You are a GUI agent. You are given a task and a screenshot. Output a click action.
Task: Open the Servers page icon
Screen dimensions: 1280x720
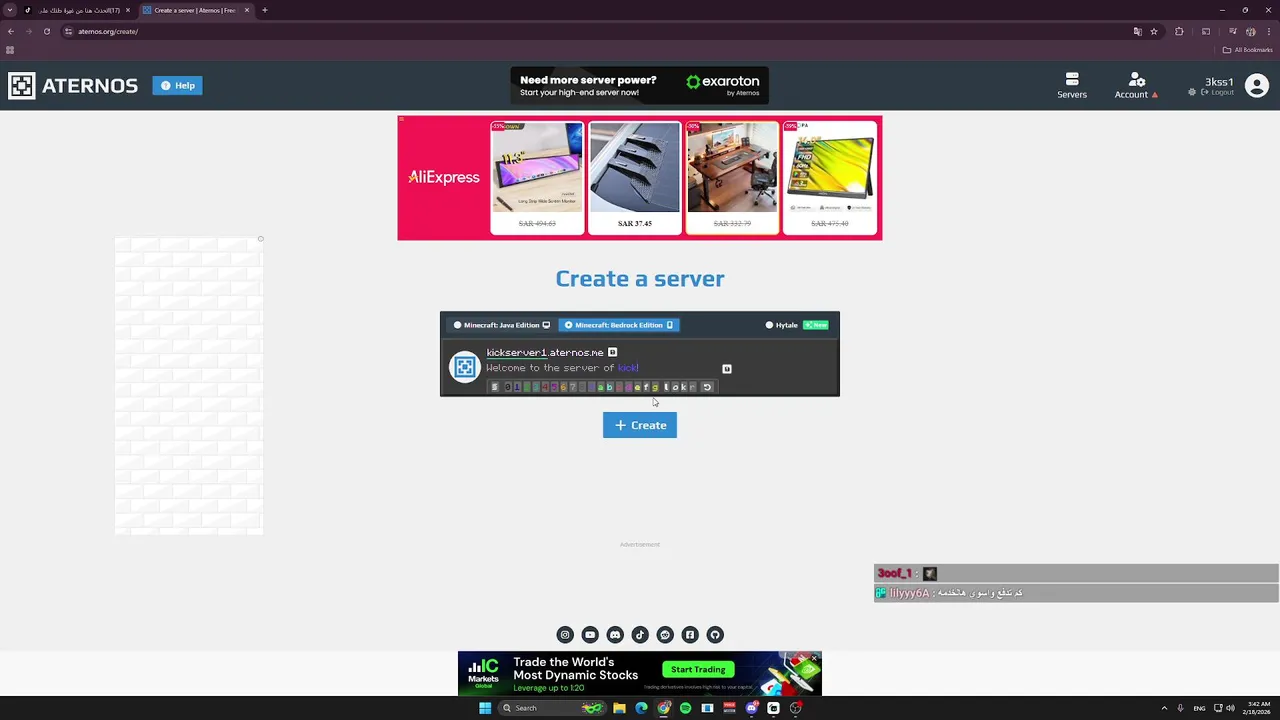pyautogui.click(x=1072, y=79)
